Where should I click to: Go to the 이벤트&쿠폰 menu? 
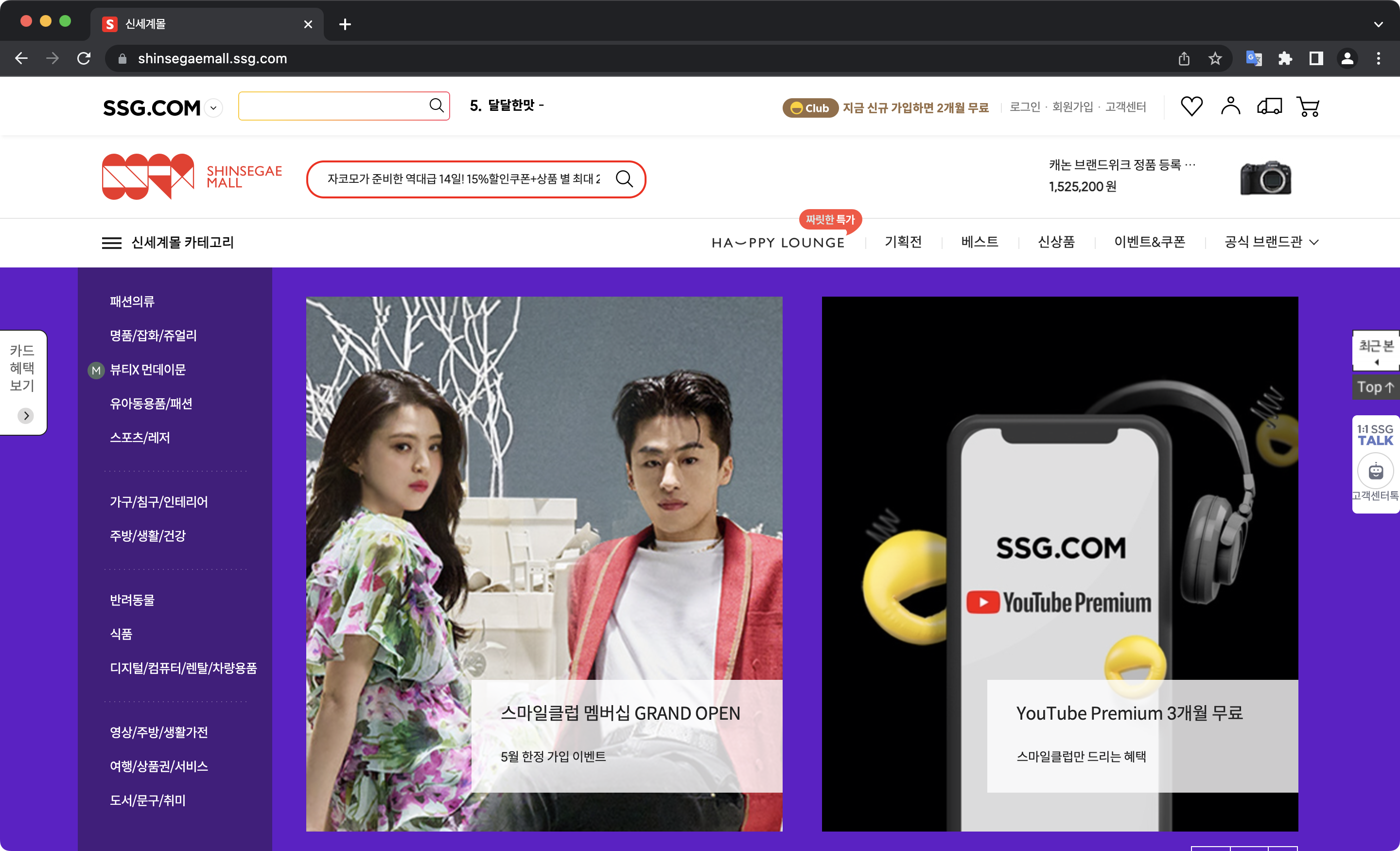pos(1149,242)
